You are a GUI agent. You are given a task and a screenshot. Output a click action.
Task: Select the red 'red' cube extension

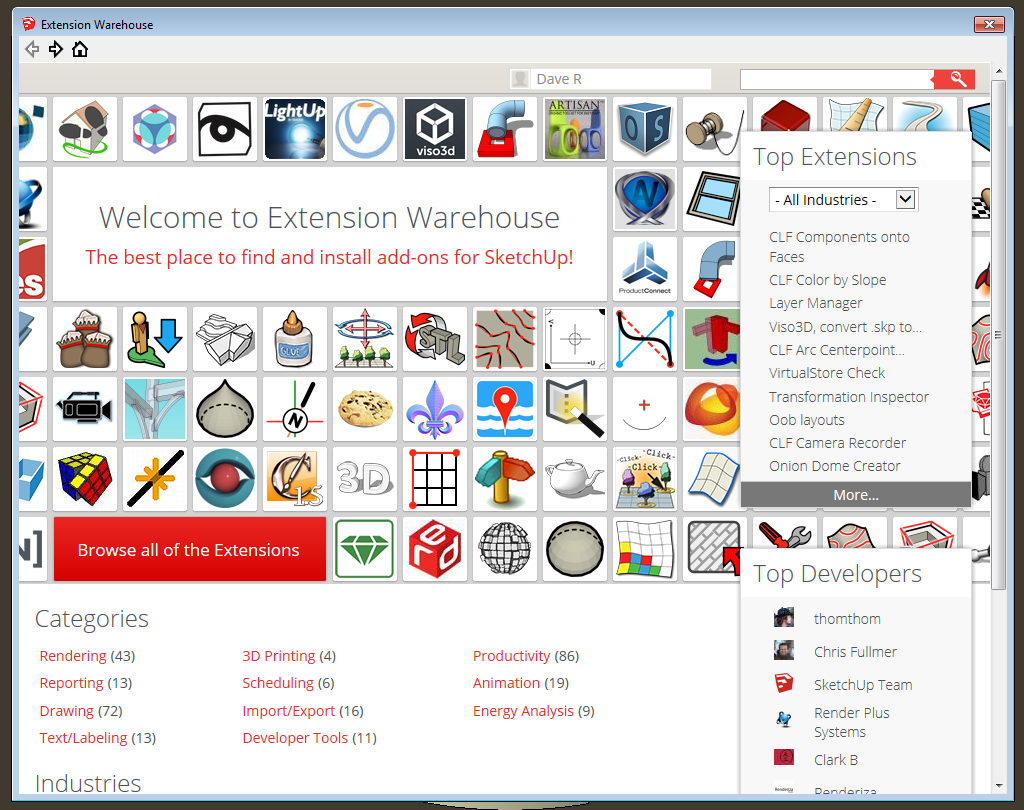pyautogui.click(x=435, y=549)
